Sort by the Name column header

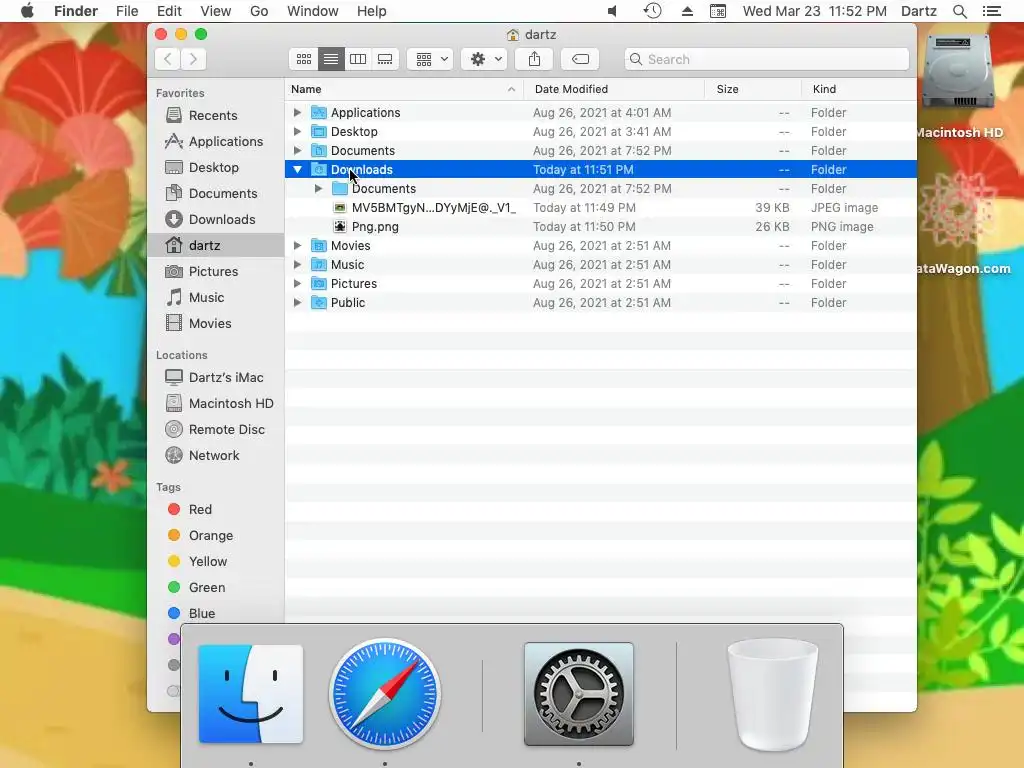coord(404,89)
